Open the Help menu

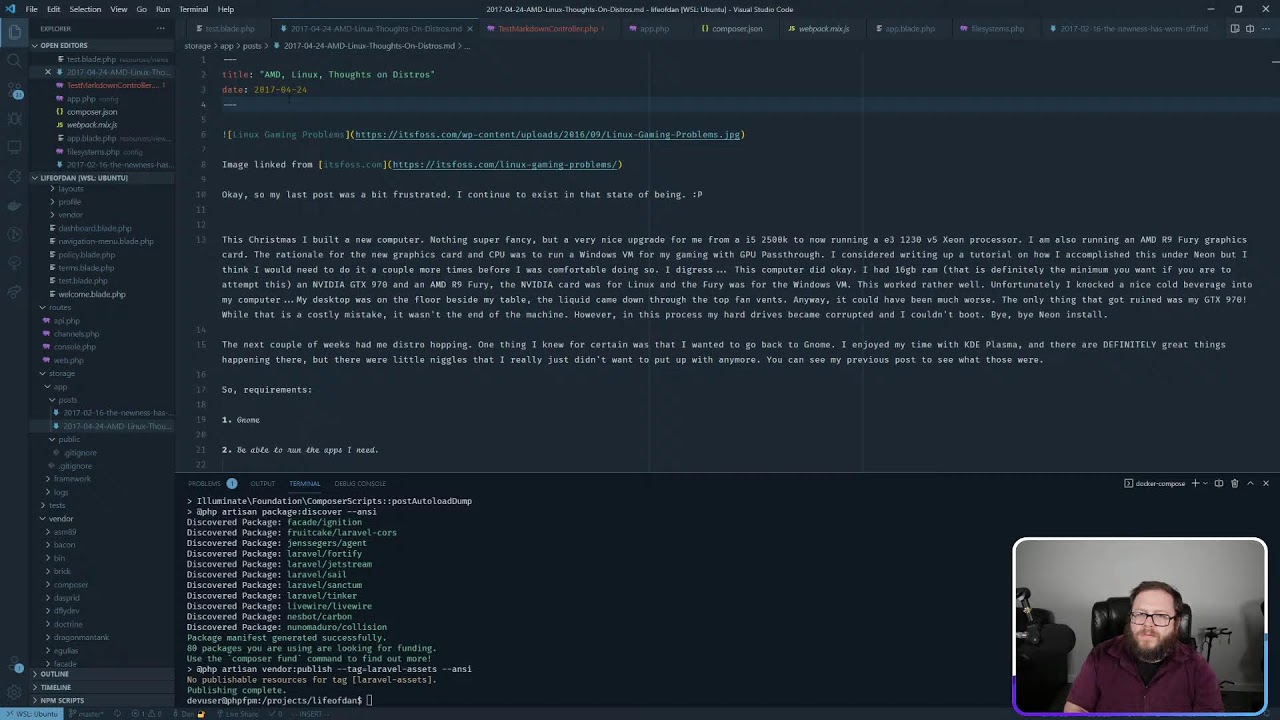(226, 9)
